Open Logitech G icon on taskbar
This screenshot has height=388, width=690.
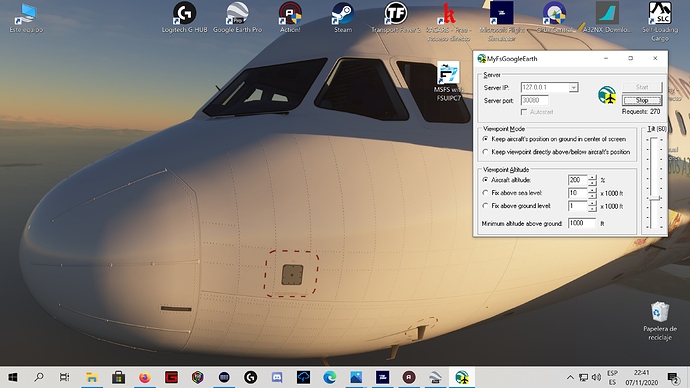click(x=250, y=377)
